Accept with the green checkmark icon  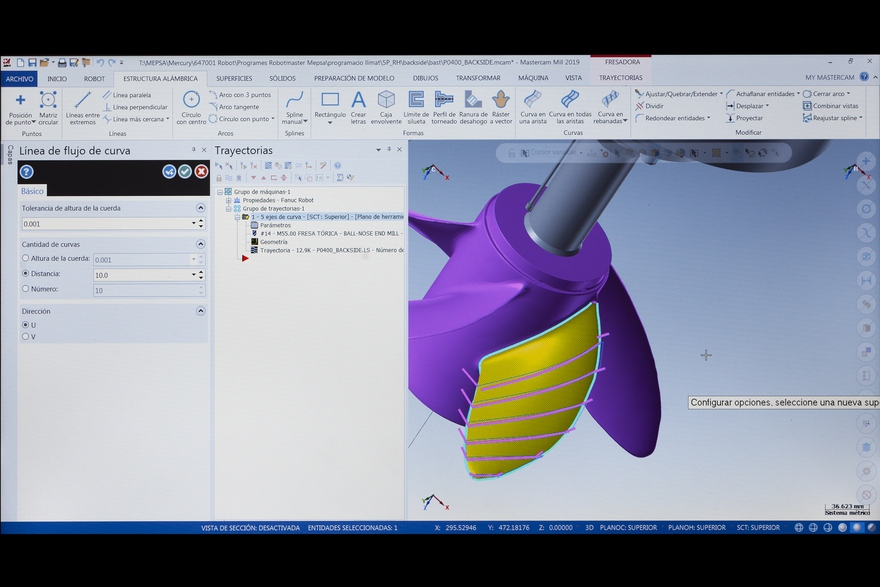coord(185,172)
